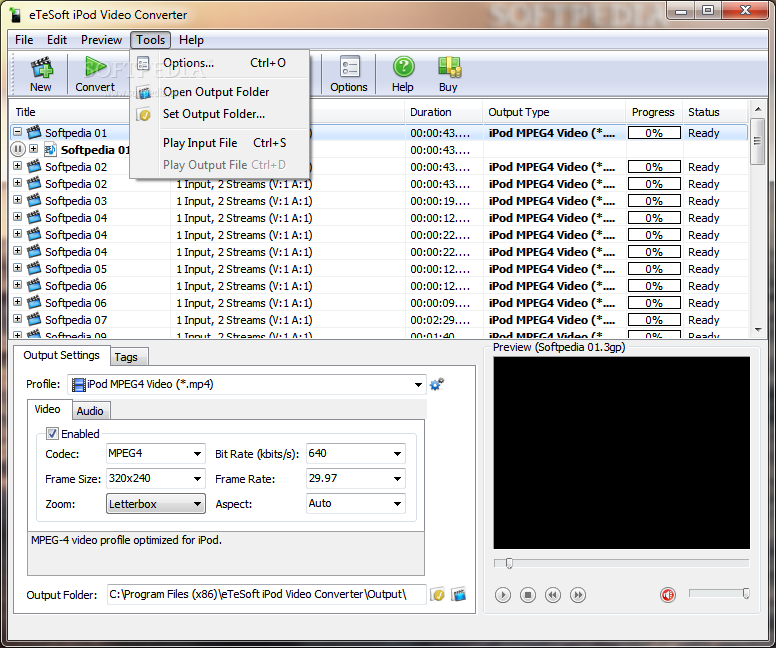Click progress bar of Softpedia 03

(654, 201)
